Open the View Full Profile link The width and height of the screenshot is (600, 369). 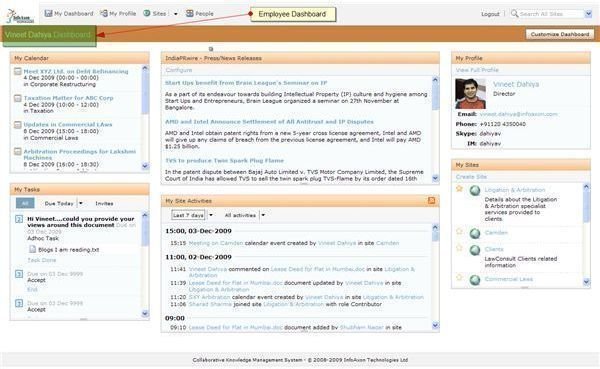pos(477,70)
